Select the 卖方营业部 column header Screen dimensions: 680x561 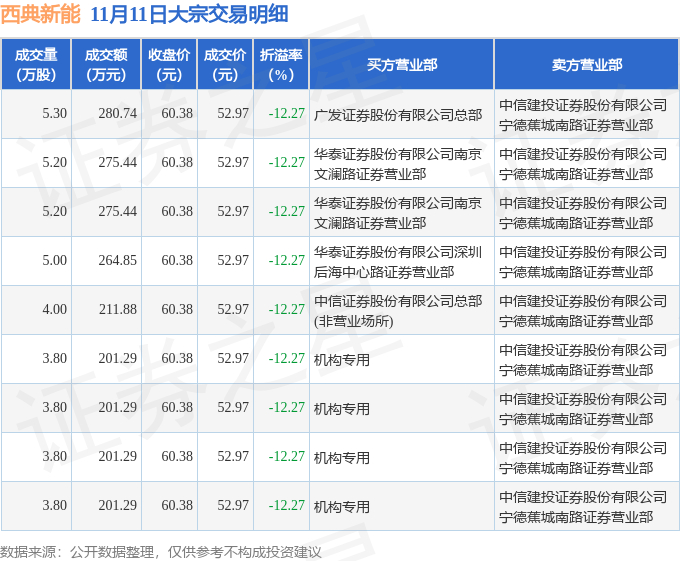pos(587,65)
